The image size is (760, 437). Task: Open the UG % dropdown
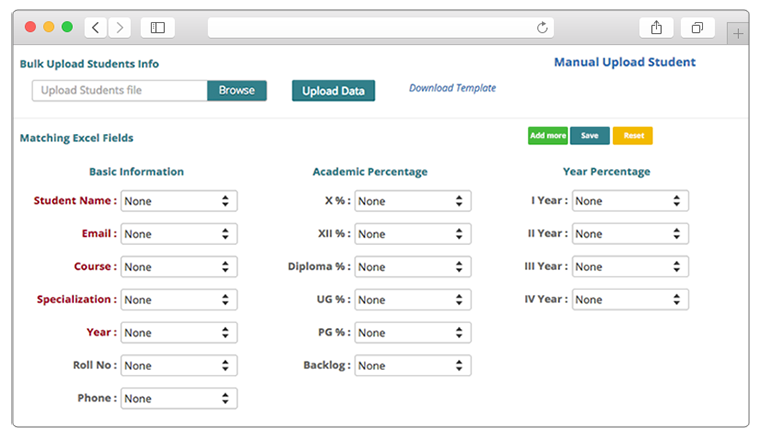[x=412, y=300]
